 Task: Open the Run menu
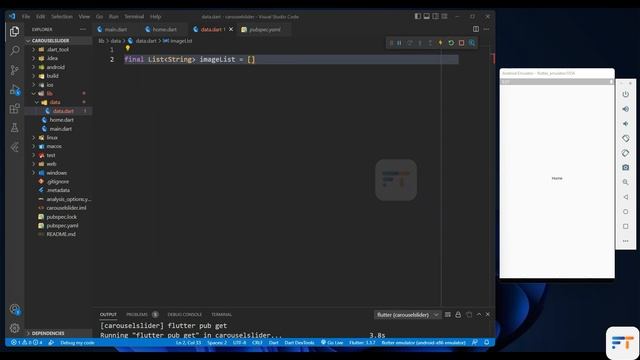pyautogui.click(x=113, y=16)
